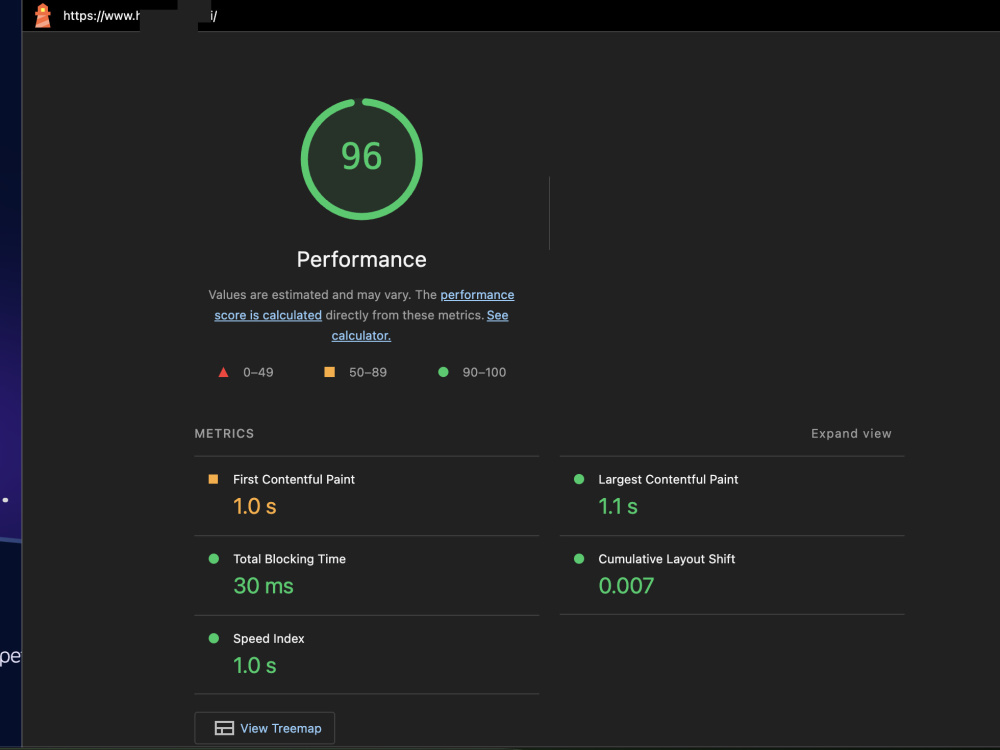Click the 50–89 legend range text

click(368, 372)
